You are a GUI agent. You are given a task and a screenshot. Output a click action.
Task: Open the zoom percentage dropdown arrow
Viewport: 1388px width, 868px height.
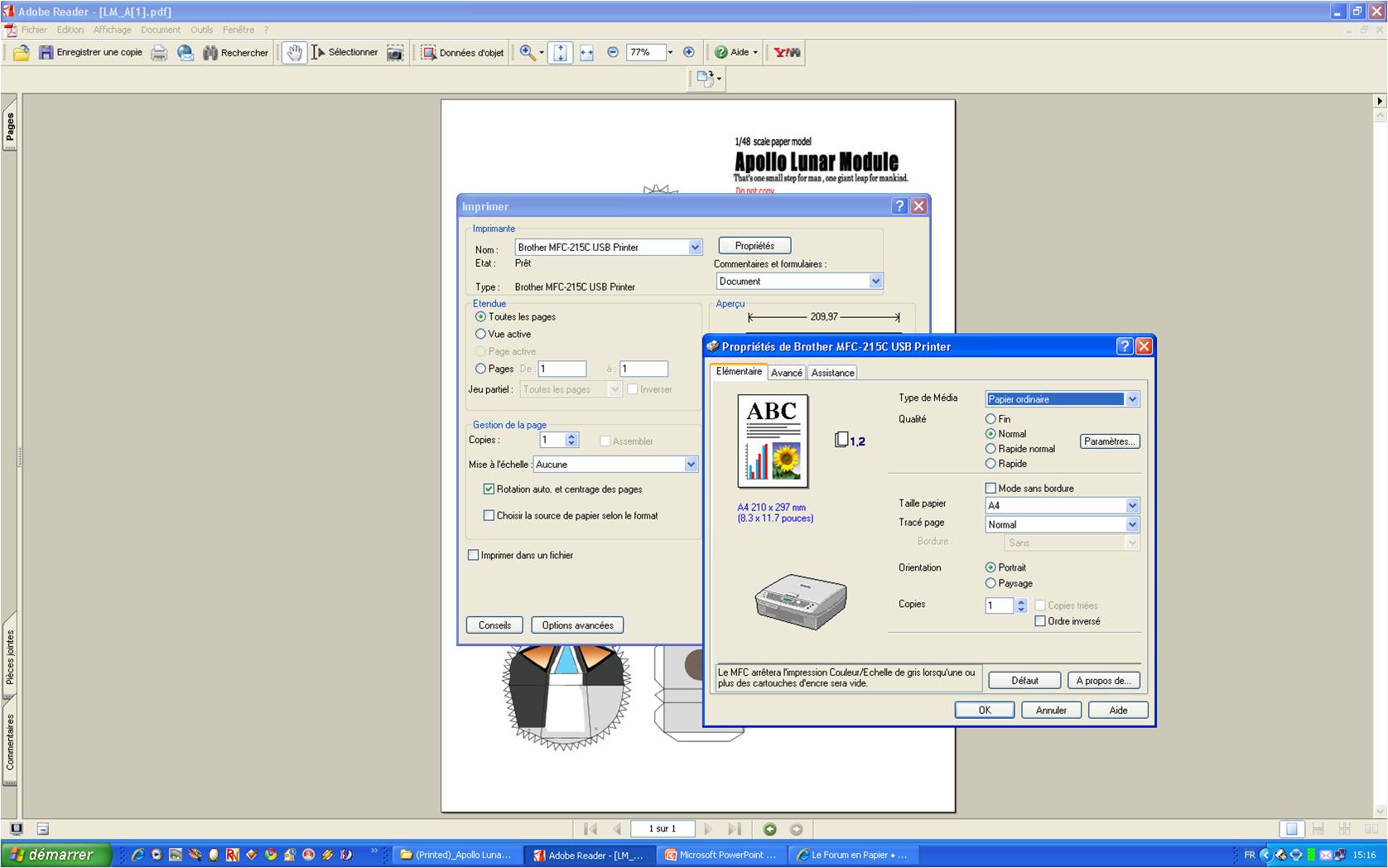click(x=670, y=52)
